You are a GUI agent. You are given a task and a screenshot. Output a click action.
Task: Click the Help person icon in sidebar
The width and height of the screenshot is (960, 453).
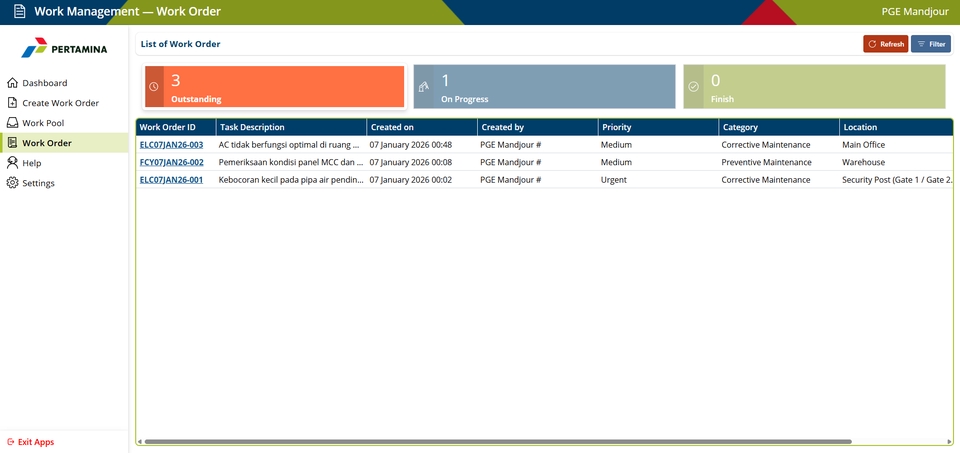[x=12, y=163]
